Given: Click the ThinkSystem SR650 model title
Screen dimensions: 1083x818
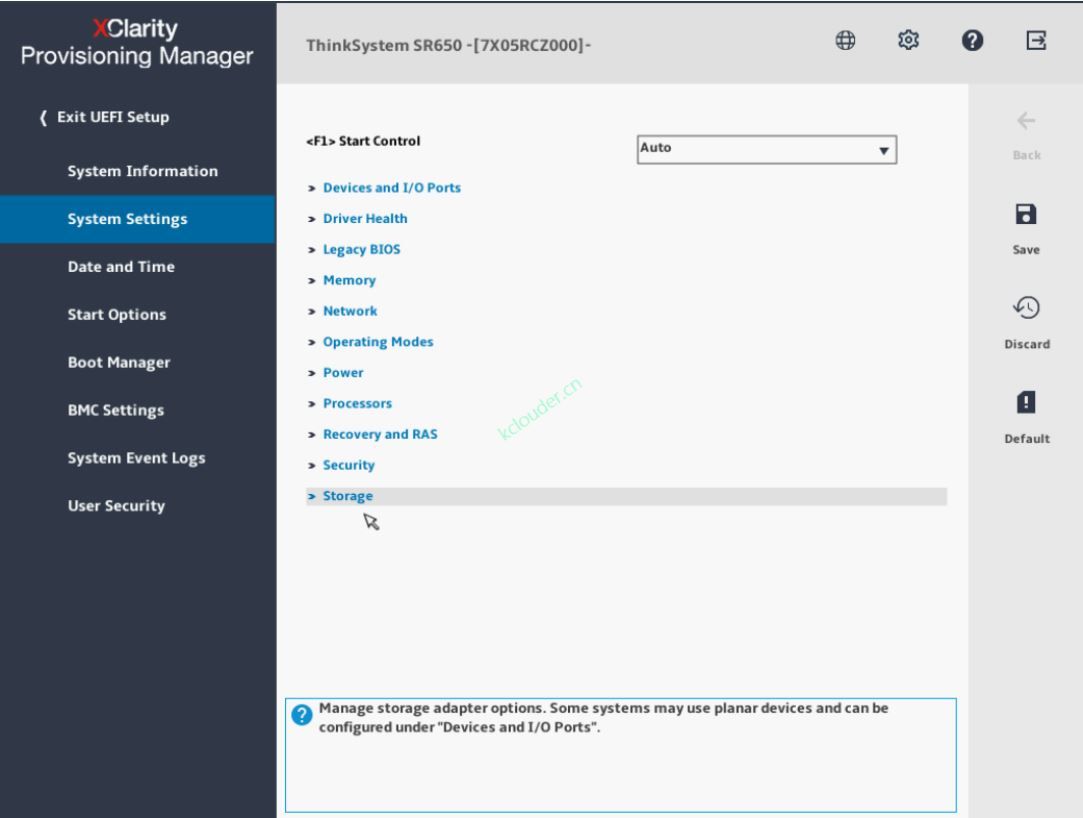Looking at the screenshot, I should 448,46.
